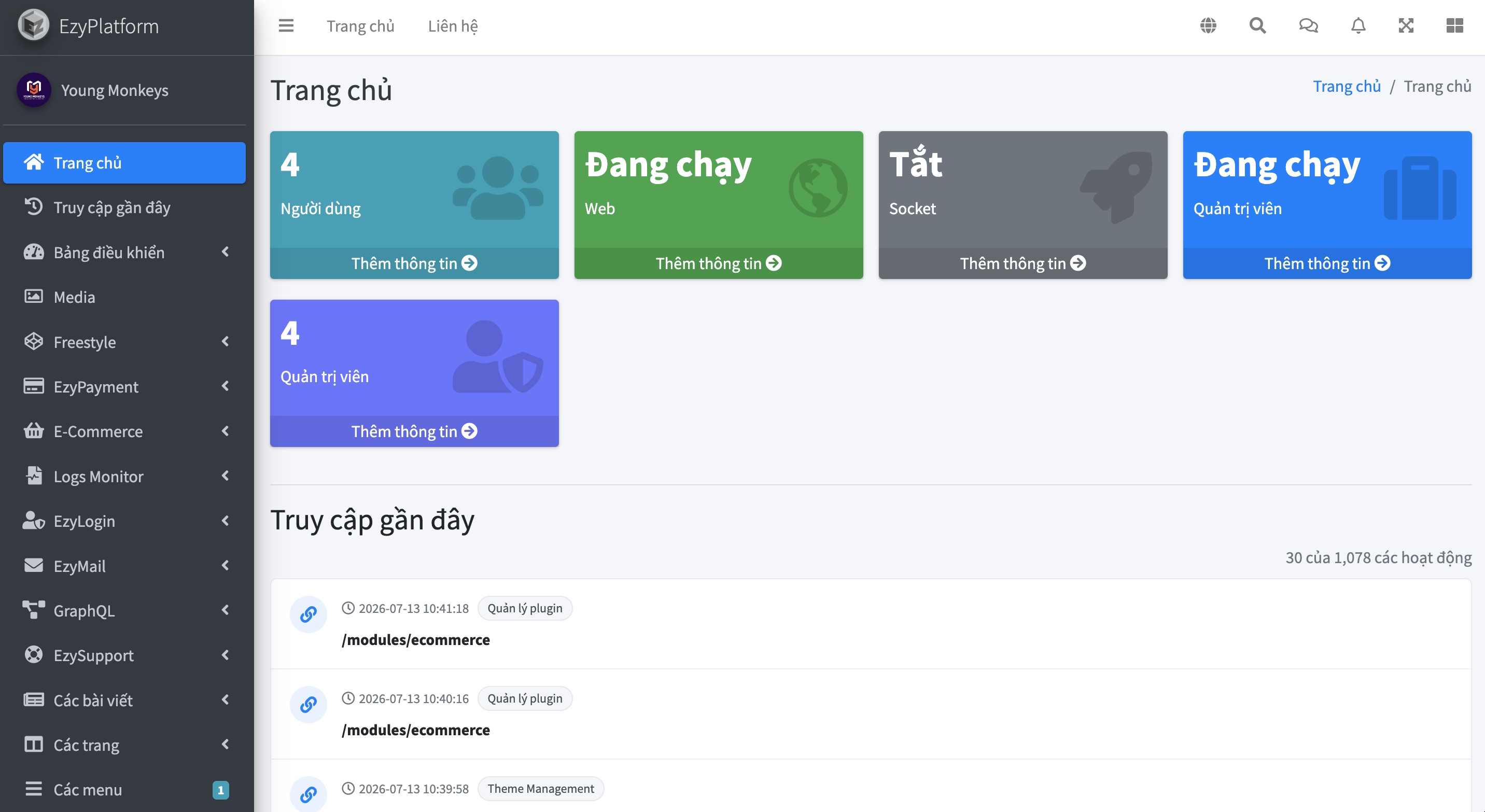Click the Các trang columns icon
Screen dimensions: 1485x812
tap(33, 745)
